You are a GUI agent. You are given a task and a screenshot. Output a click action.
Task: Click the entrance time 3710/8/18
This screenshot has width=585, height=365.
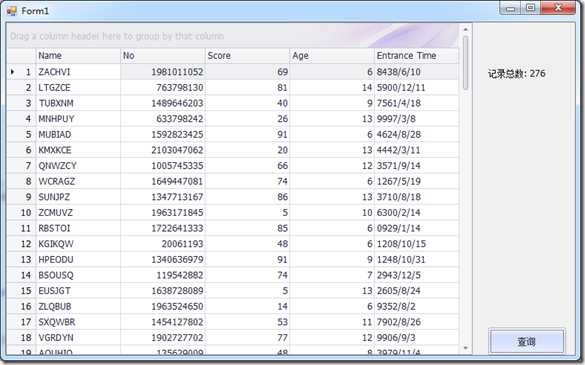click(x=417, y=197)
